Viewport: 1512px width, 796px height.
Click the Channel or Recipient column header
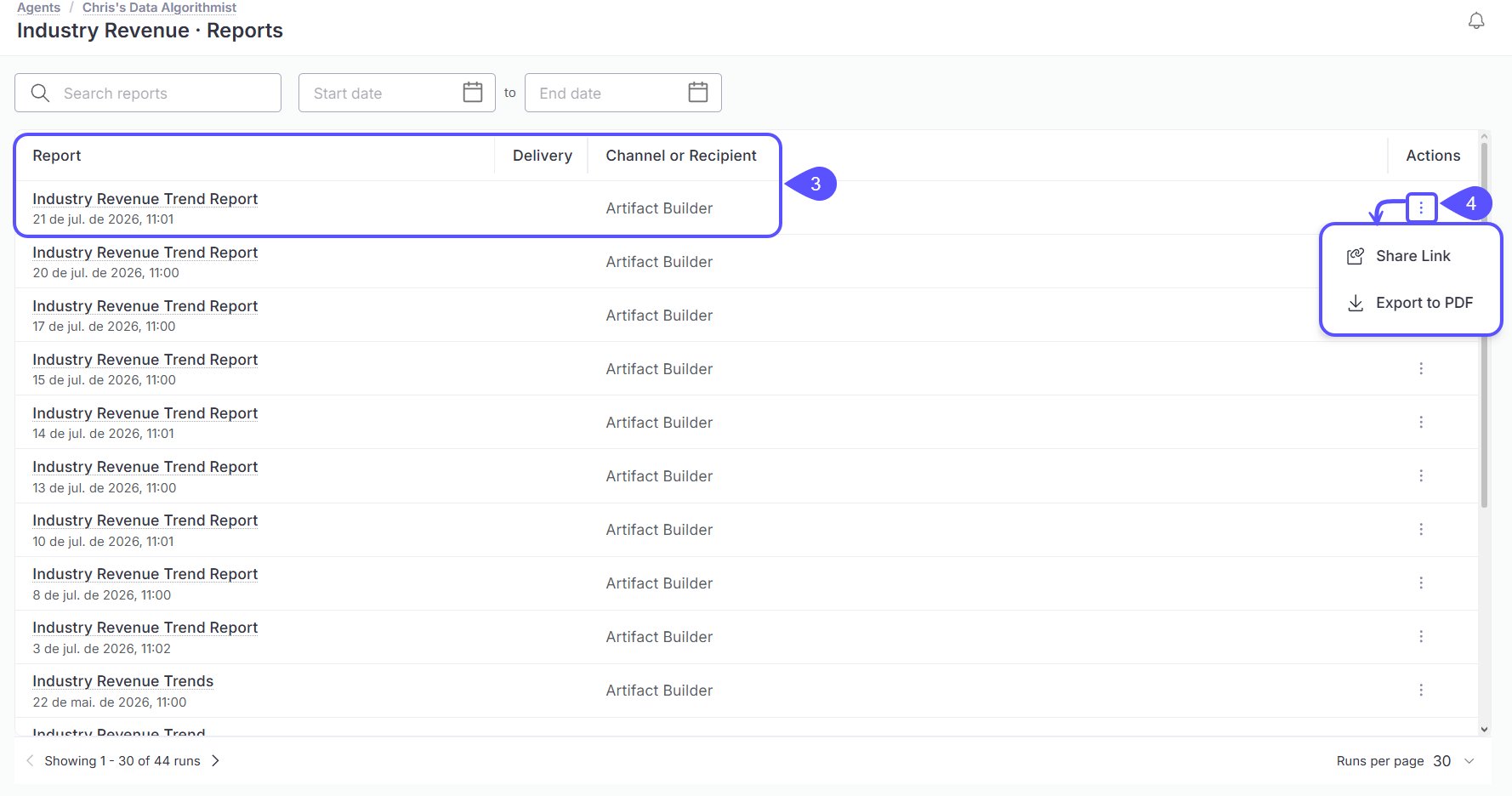[x=681, y=156]
